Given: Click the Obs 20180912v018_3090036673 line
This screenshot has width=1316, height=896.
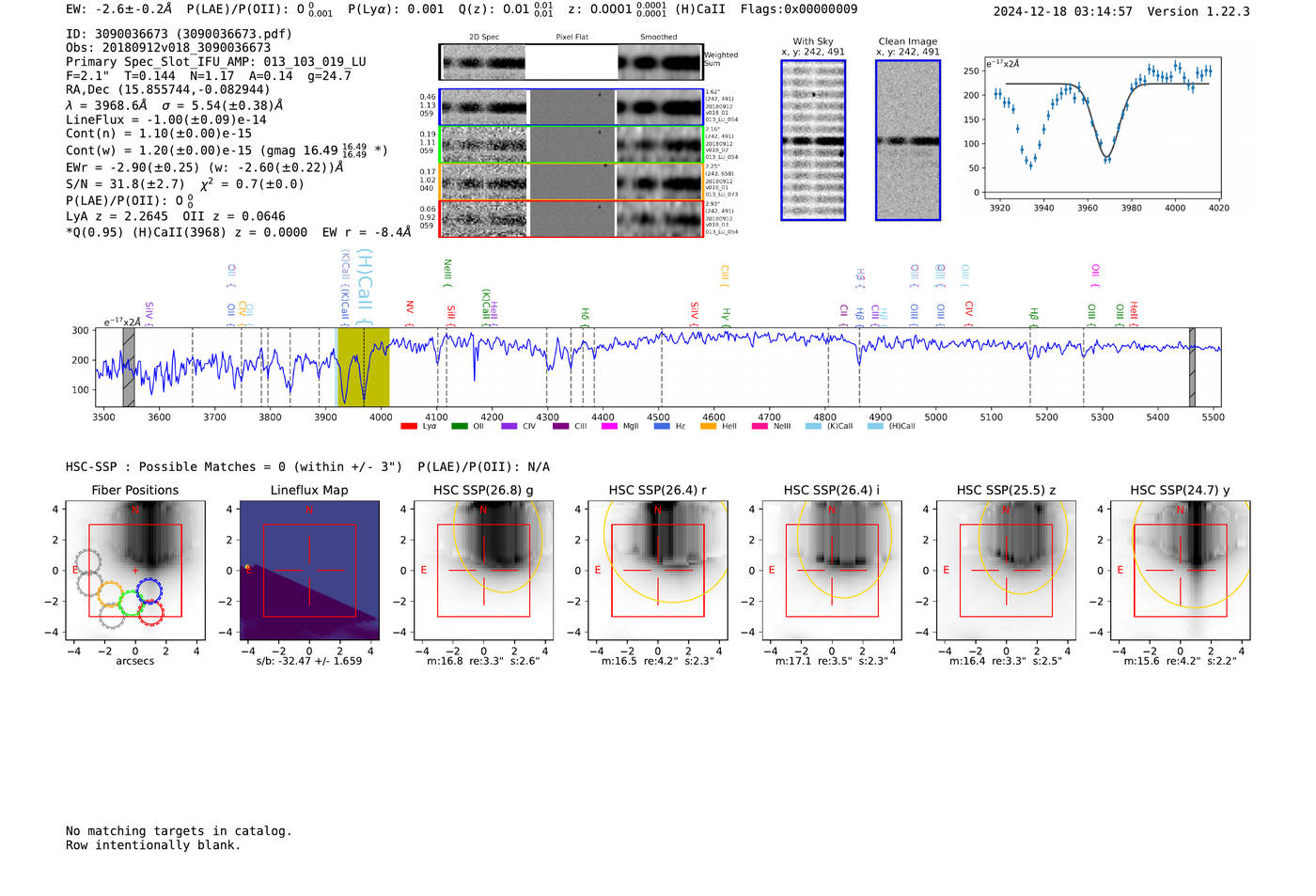Looking at the screenshot, I should click(x=168, y=48).
